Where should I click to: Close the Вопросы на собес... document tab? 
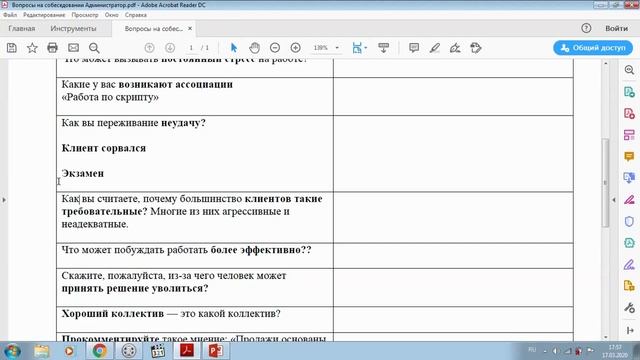click(190, 29)
